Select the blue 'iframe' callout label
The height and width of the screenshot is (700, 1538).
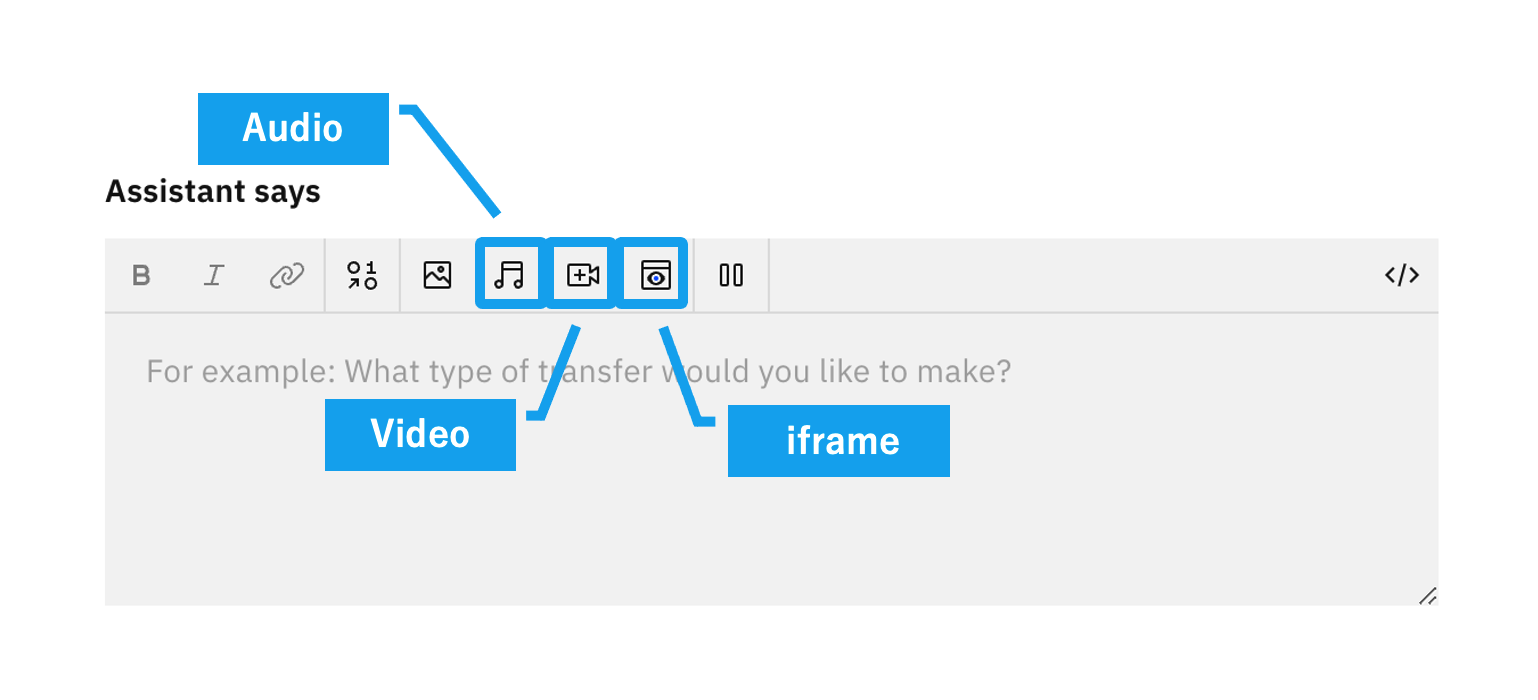tap(838, 441)
